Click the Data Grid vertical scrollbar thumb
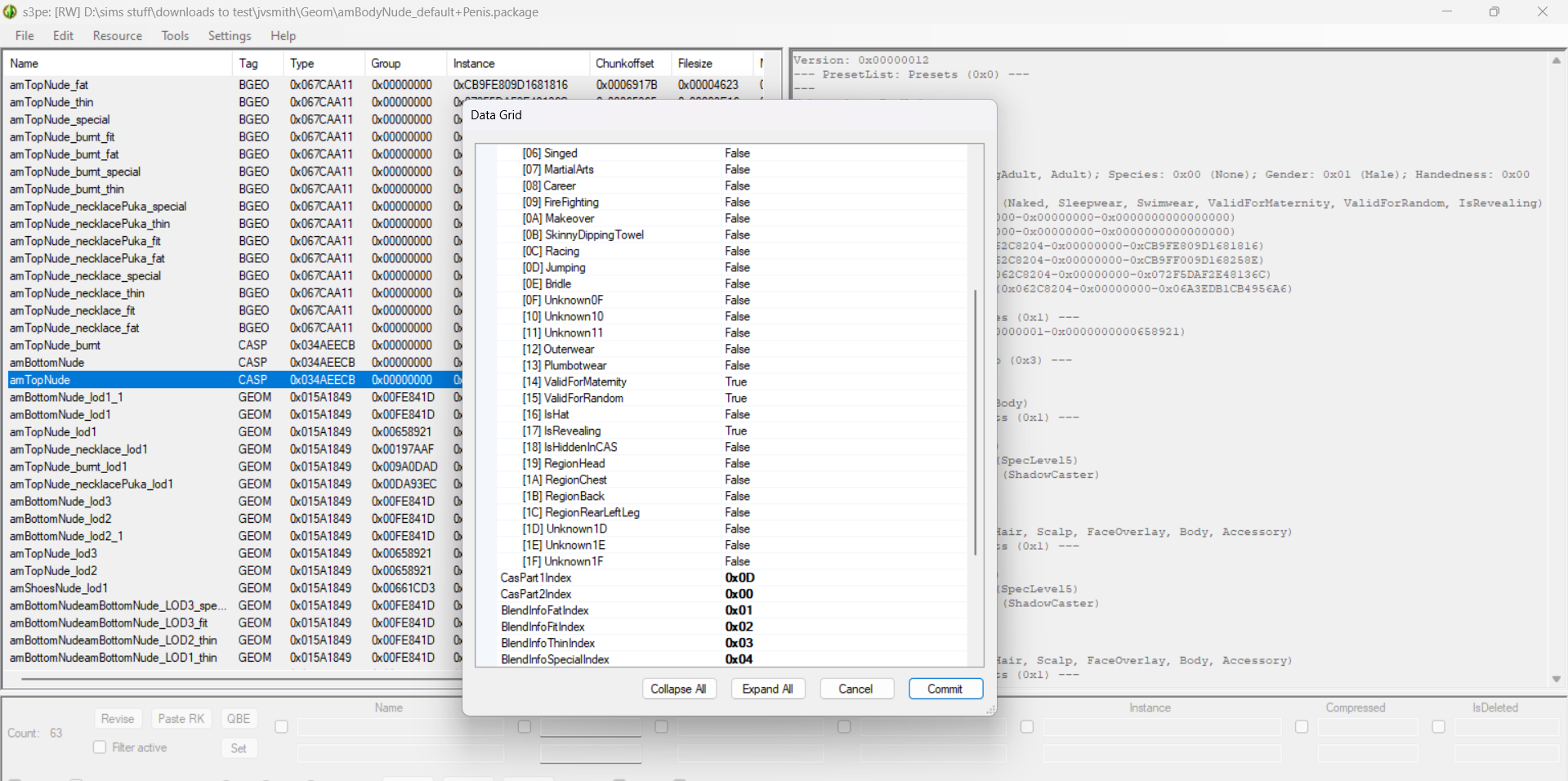This screenshot has height=781, width=1568. [975, 422]
